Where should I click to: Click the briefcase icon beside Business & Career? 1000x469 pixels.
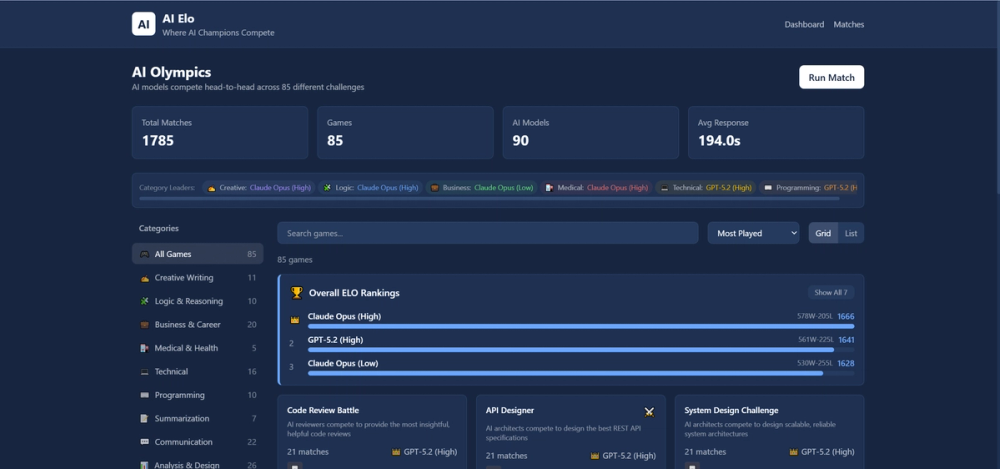pyautogui.click(x=144, y=325)
